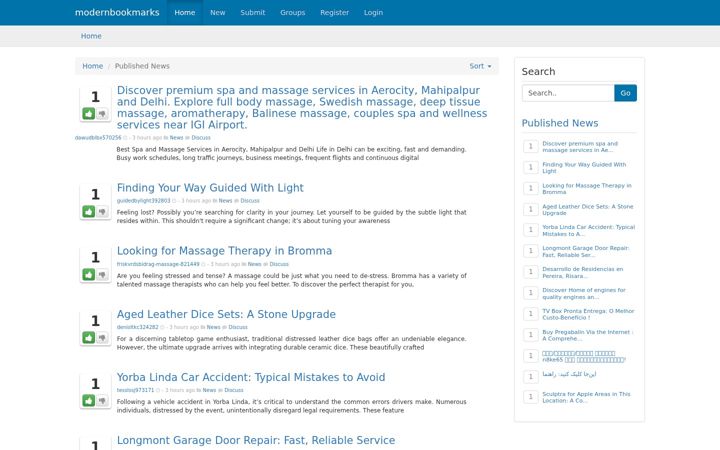Downvote Aged Leather Dice Sets post
This screenshot has width=720, height=450.
102,338
